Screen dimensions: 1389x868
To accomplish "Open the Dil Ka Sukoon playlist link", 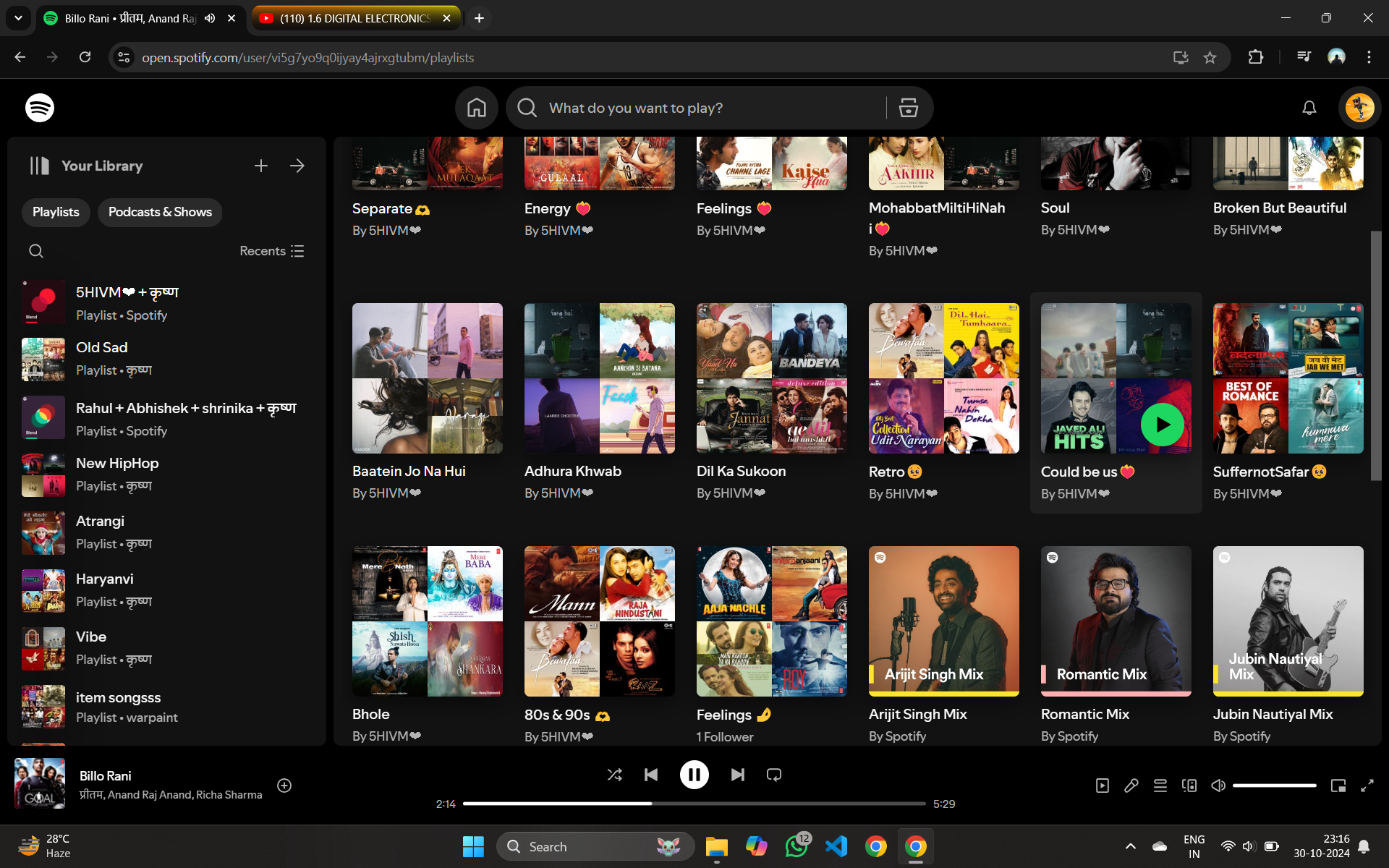I will (741, 471).
